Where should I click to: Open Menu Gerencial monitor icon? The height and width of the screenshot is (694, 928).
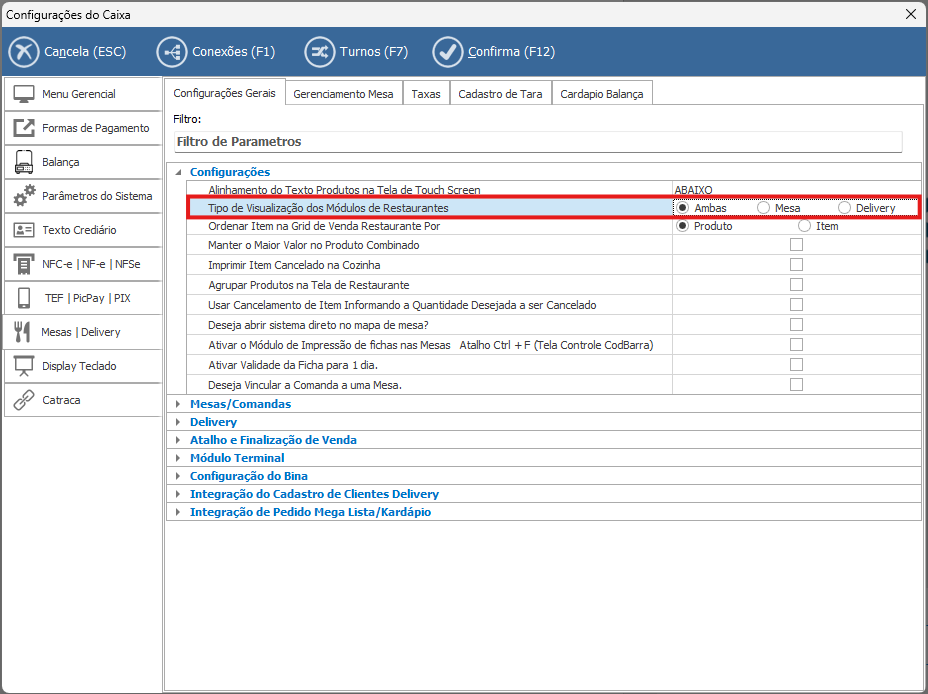pos(24,94)
